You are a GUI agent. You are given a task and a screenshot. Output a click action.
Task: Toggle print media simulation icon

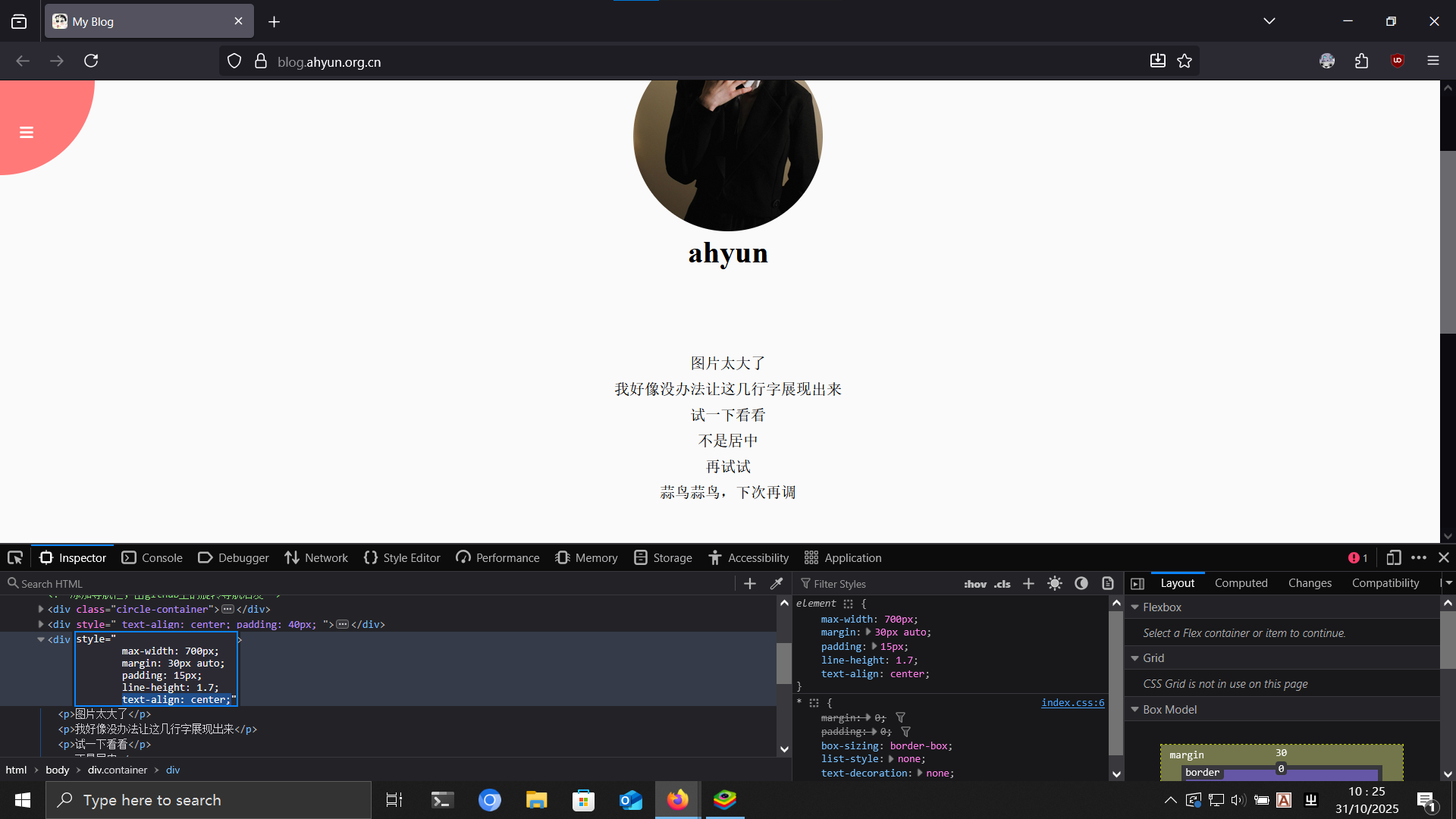(1108, 583)
